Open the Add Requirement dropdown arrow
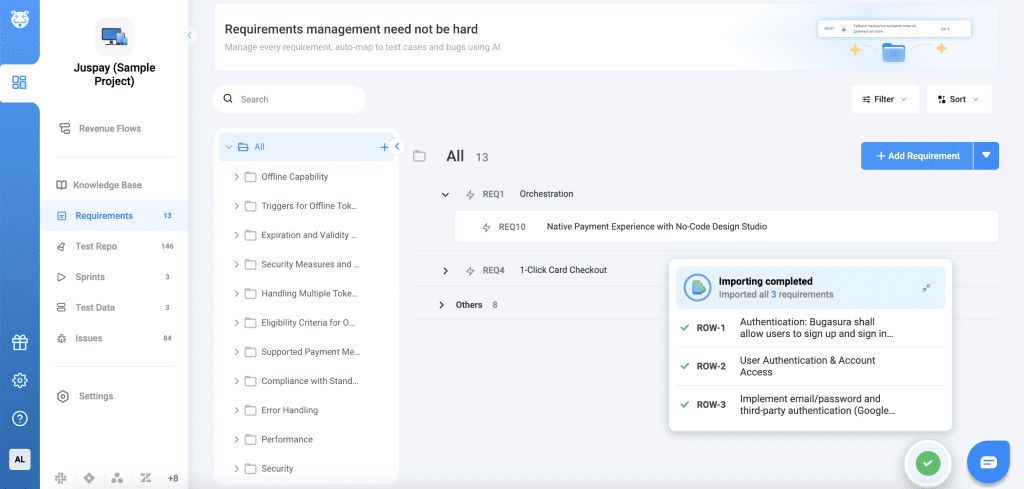 pyautogui.click(x=986, y=155)
